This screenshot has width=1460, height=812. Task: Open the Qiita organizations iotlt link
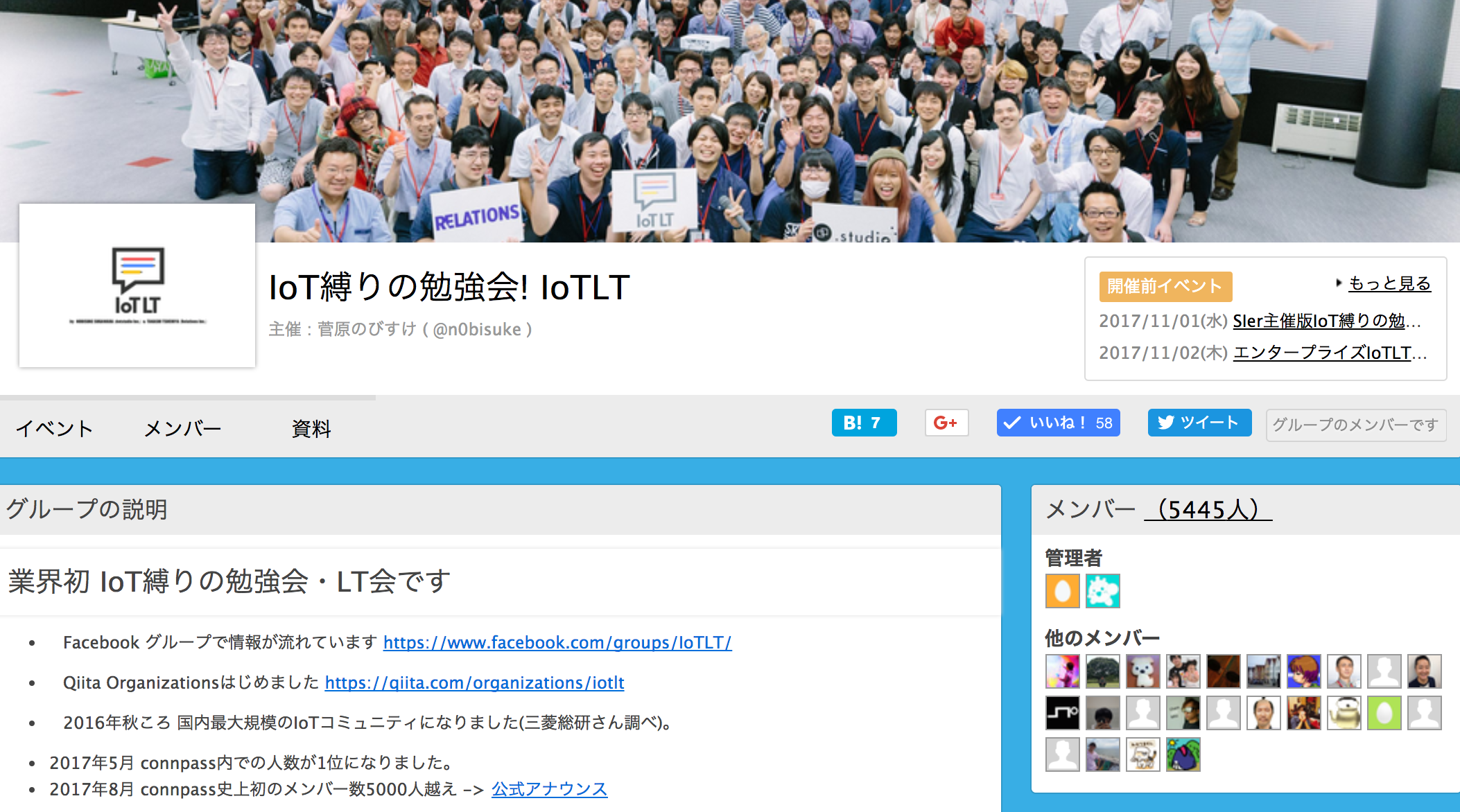(474, 682)
